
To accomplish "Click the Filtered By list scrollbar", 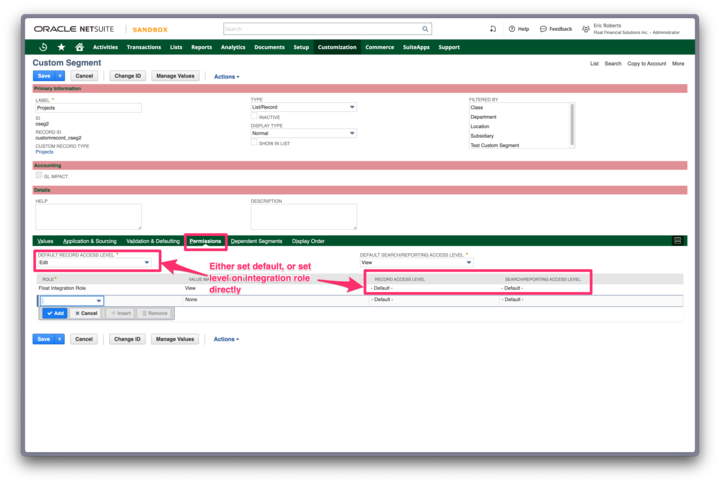I will (572, 120).
